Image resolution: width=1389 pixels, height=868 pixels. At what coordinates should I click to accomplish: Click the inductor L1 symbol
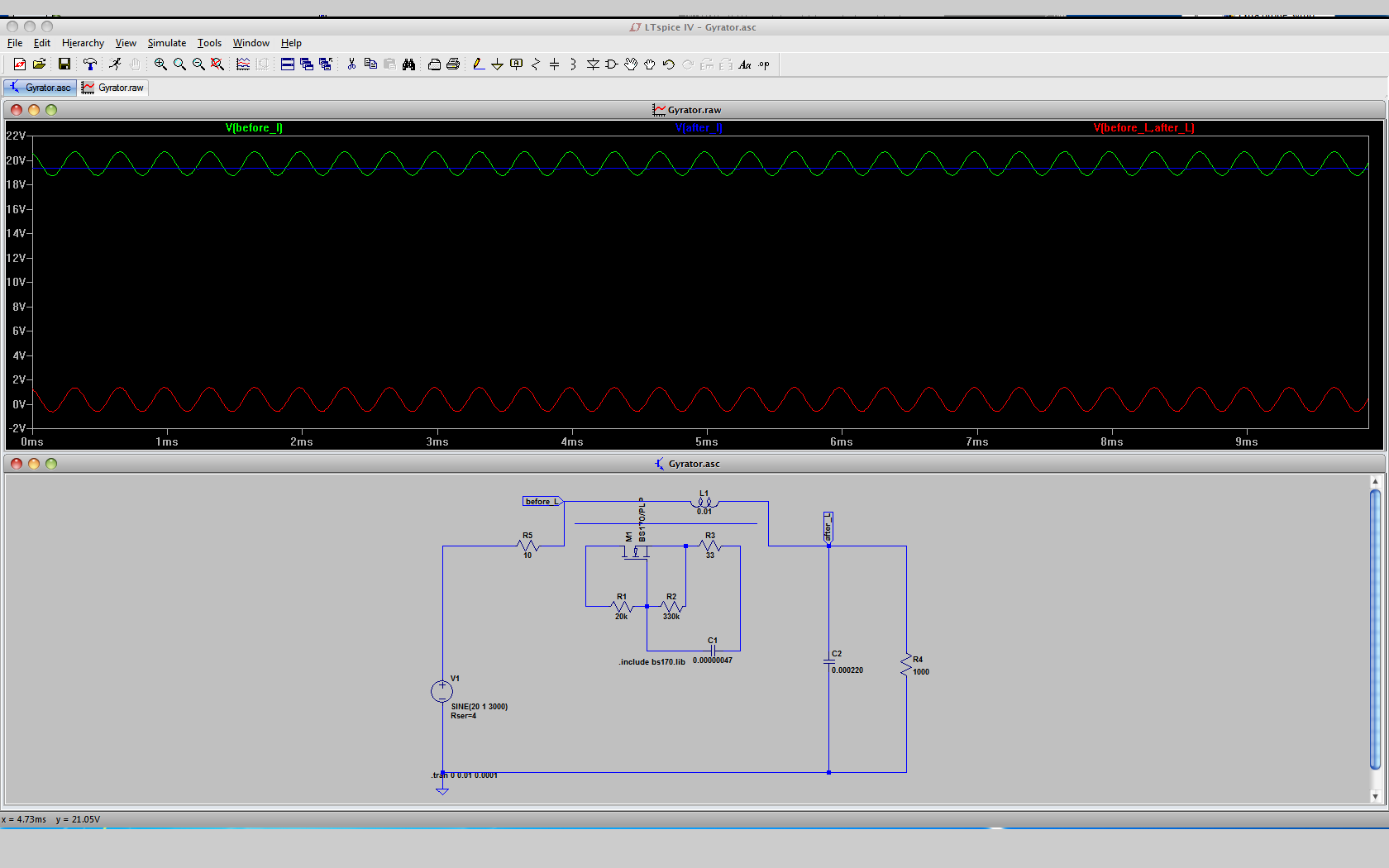tap(704, 502)
